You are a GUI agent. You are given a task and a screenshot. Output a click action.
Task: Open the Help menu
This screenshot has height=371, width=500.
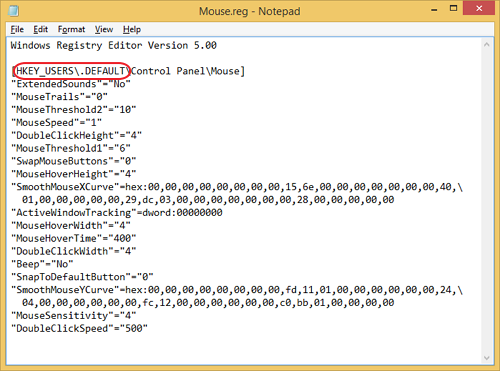[x=132, y=29]
